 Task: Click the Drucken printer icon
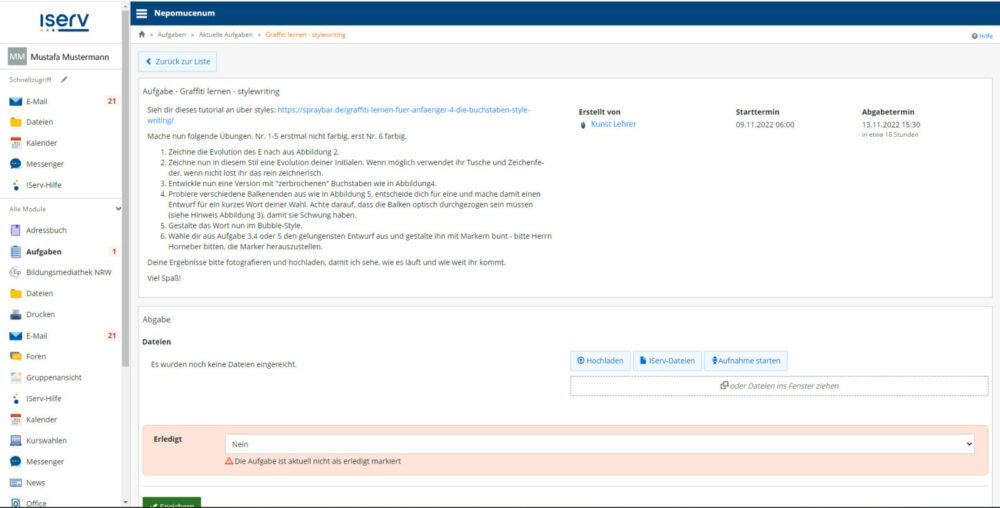click(x=15, y=314)
